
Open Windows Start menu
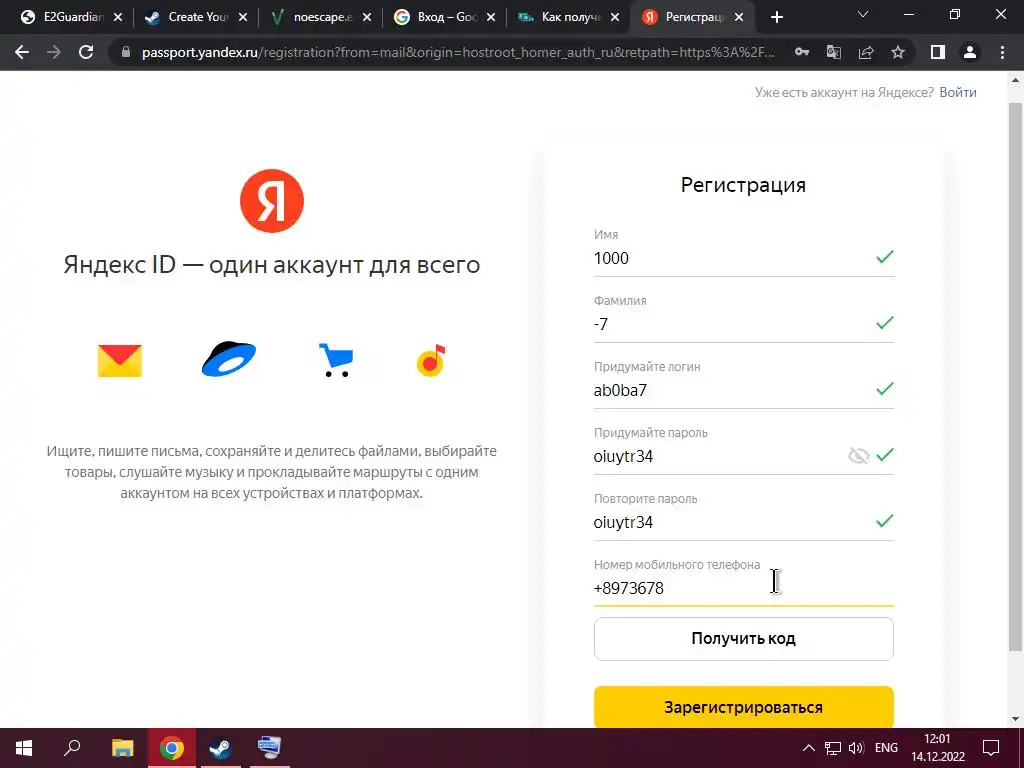pyautogui.click(x=24, y=748)
